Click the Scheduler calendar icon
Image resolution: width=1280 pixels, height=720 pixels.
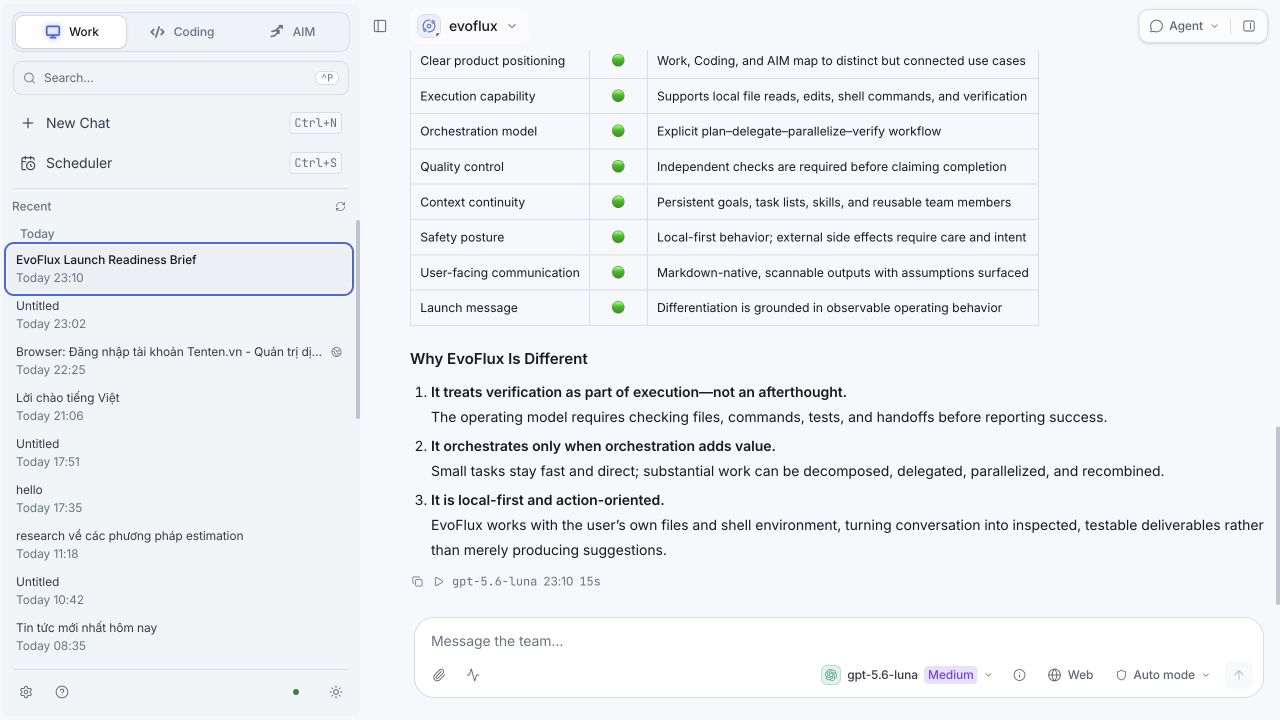click(28, 163)
